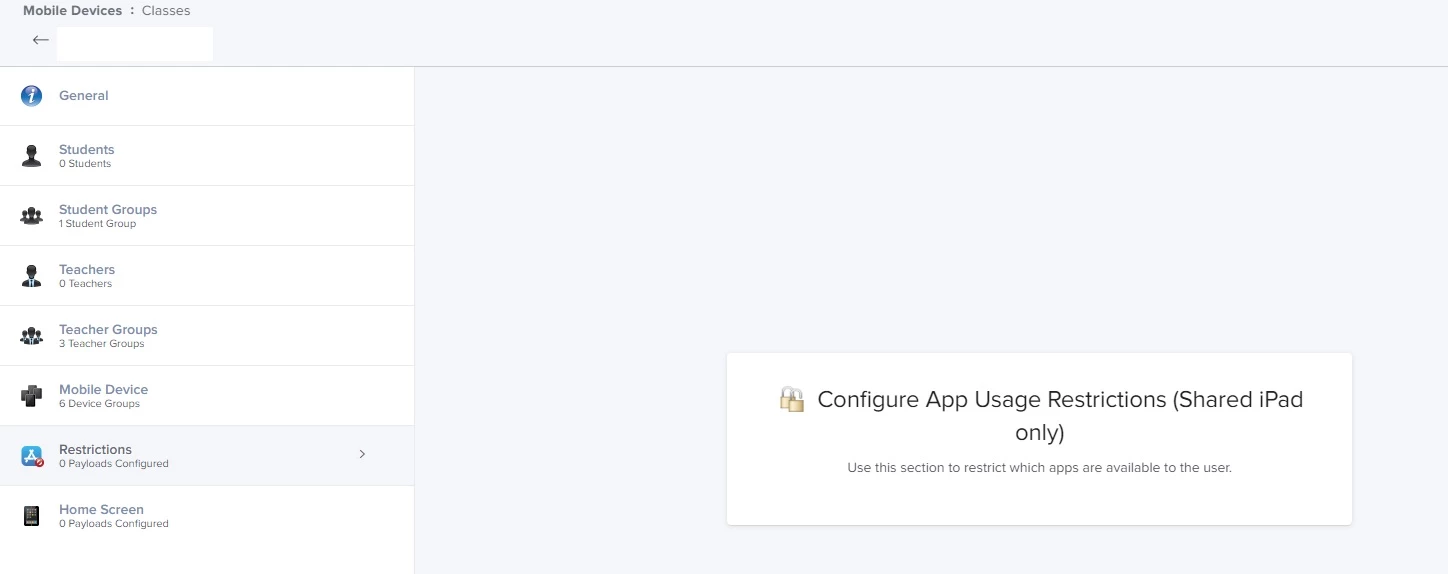
Task: View the Mobile Device section
Action: coord(207,396)
